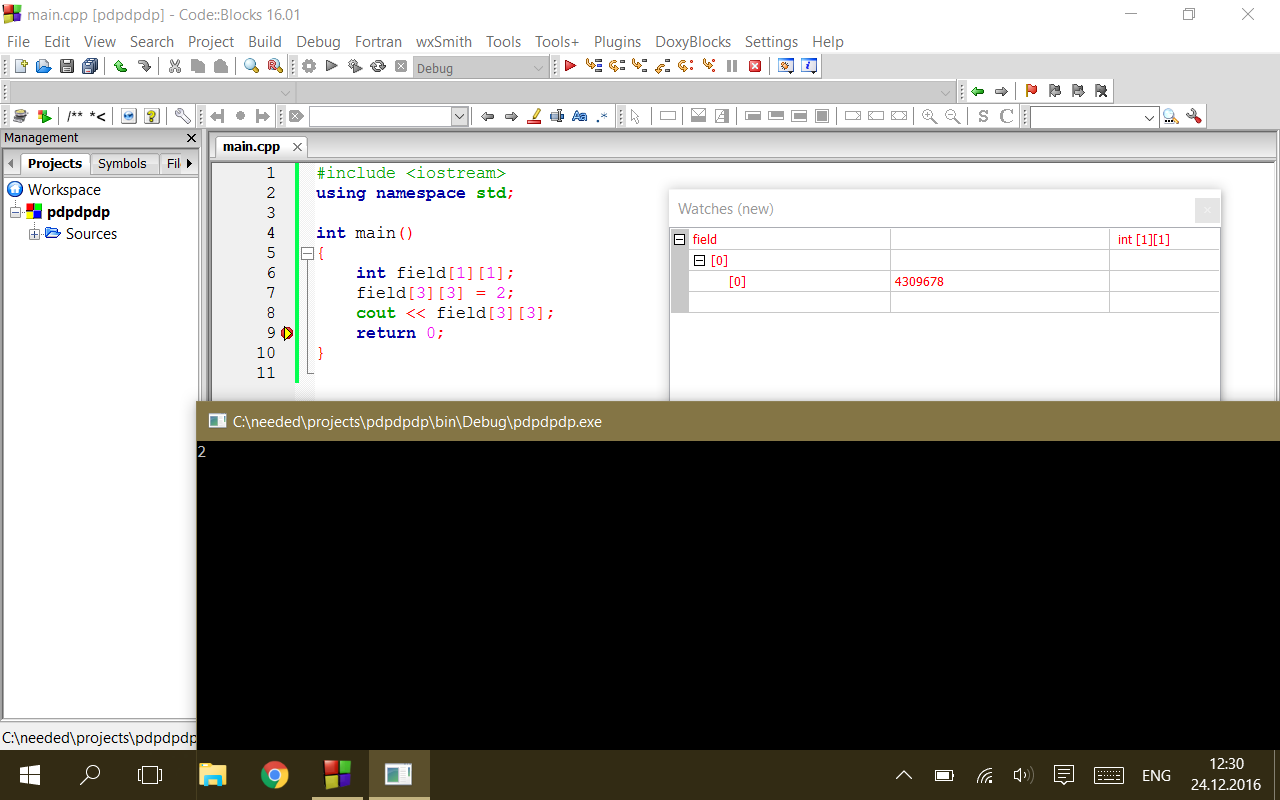Fold the main function block at line 5
Screen dimensions: 1280x800
click(x=307, y=253)
